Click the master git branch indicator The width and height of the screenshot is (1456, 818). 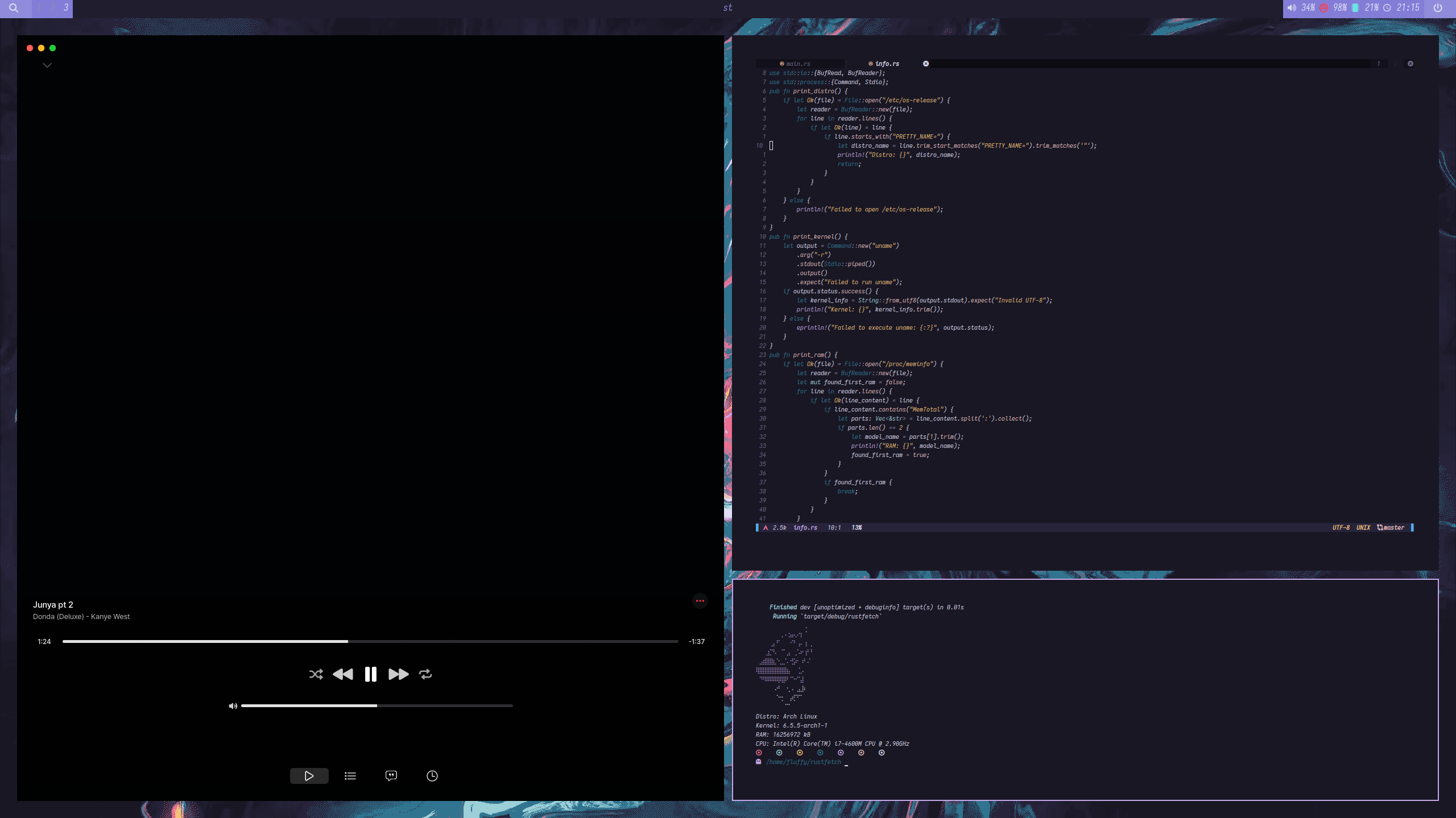[x=1391, y=528]
